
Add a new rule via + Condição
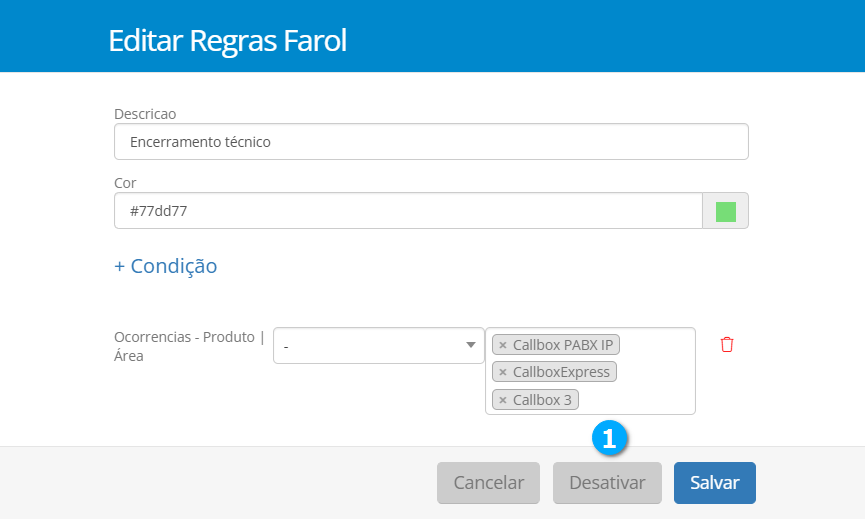pos(165,266)
